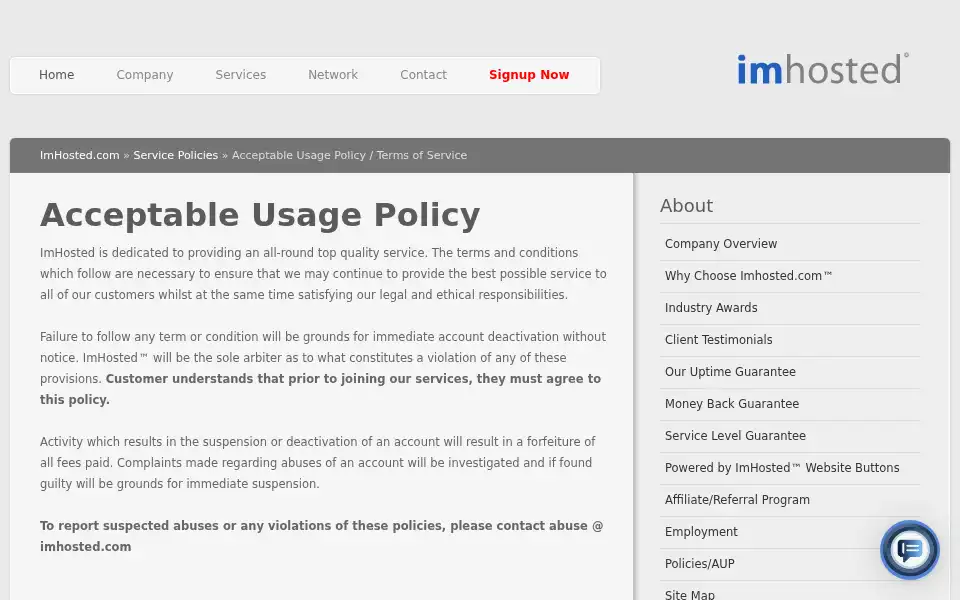960x600 pixels.
Task: Click the red Signup Now link
Action: pyautogui.click(x=529, y=75)
